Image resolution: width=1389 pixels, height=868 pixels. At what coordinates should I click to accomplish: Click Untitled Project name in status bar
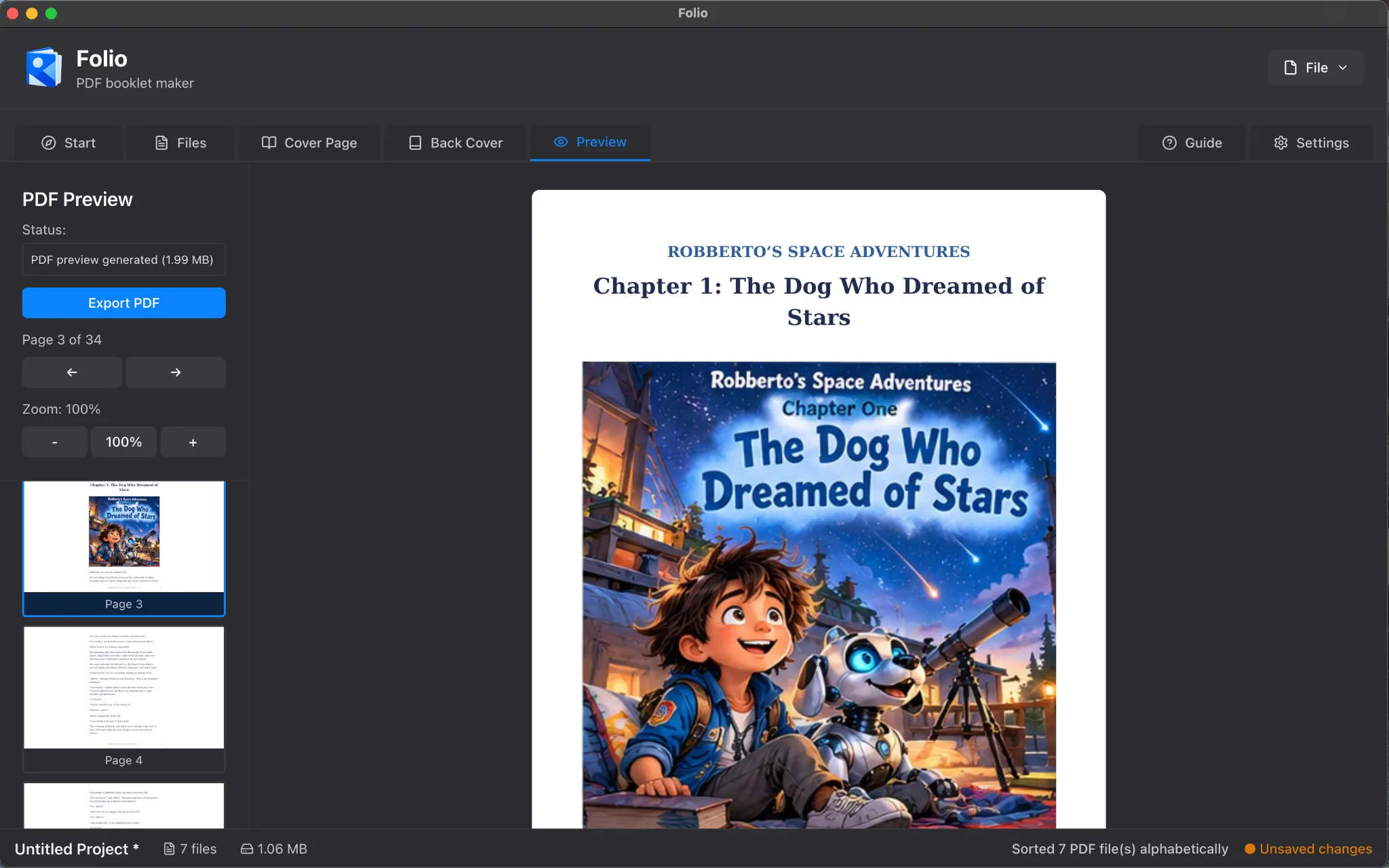point(77,849)
